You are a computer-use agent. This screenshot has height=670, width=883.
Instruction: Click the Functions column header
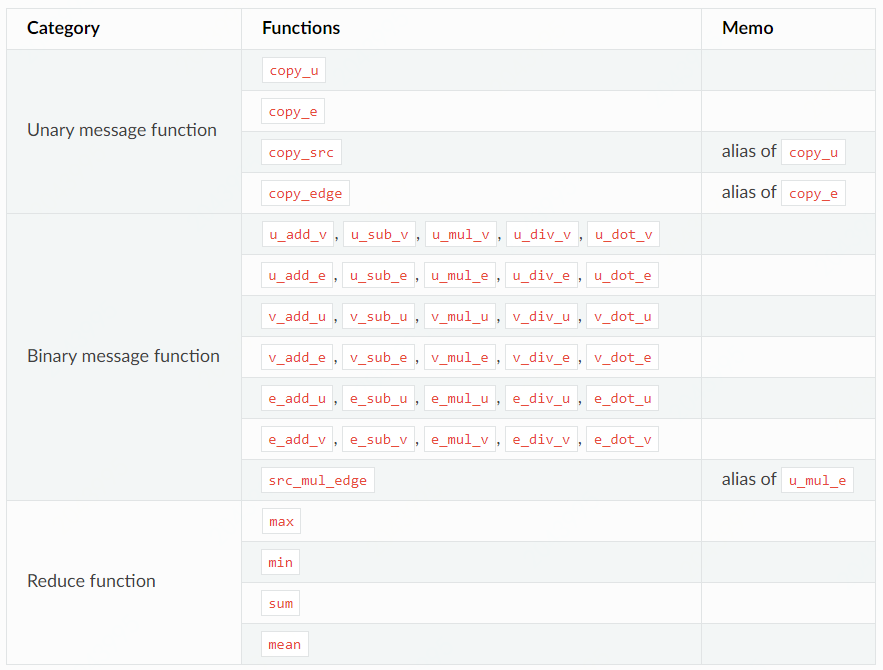point(301,28)
